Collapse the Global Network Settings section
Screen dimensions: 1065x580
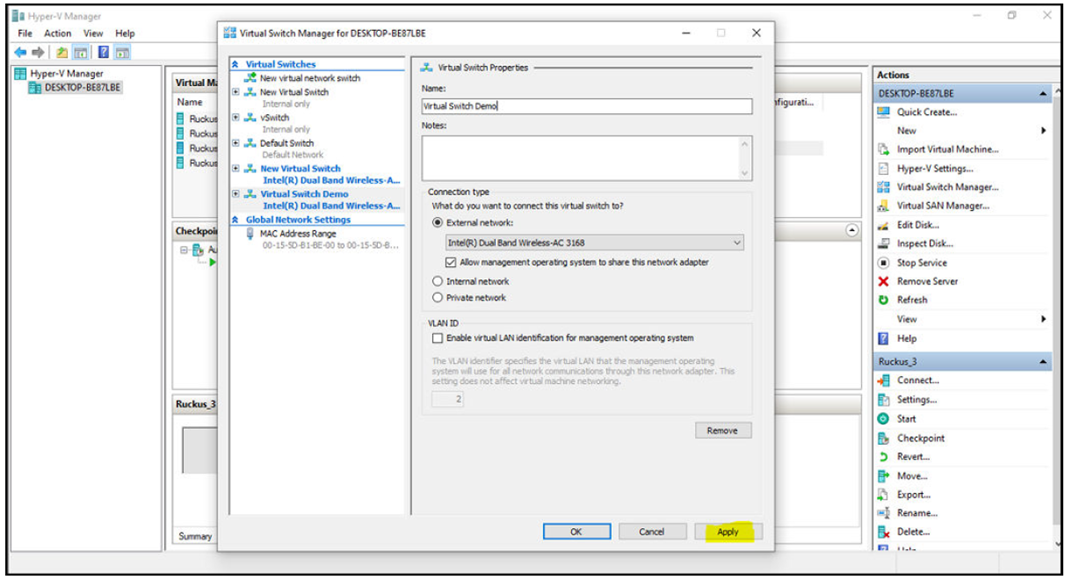(235, 220)
